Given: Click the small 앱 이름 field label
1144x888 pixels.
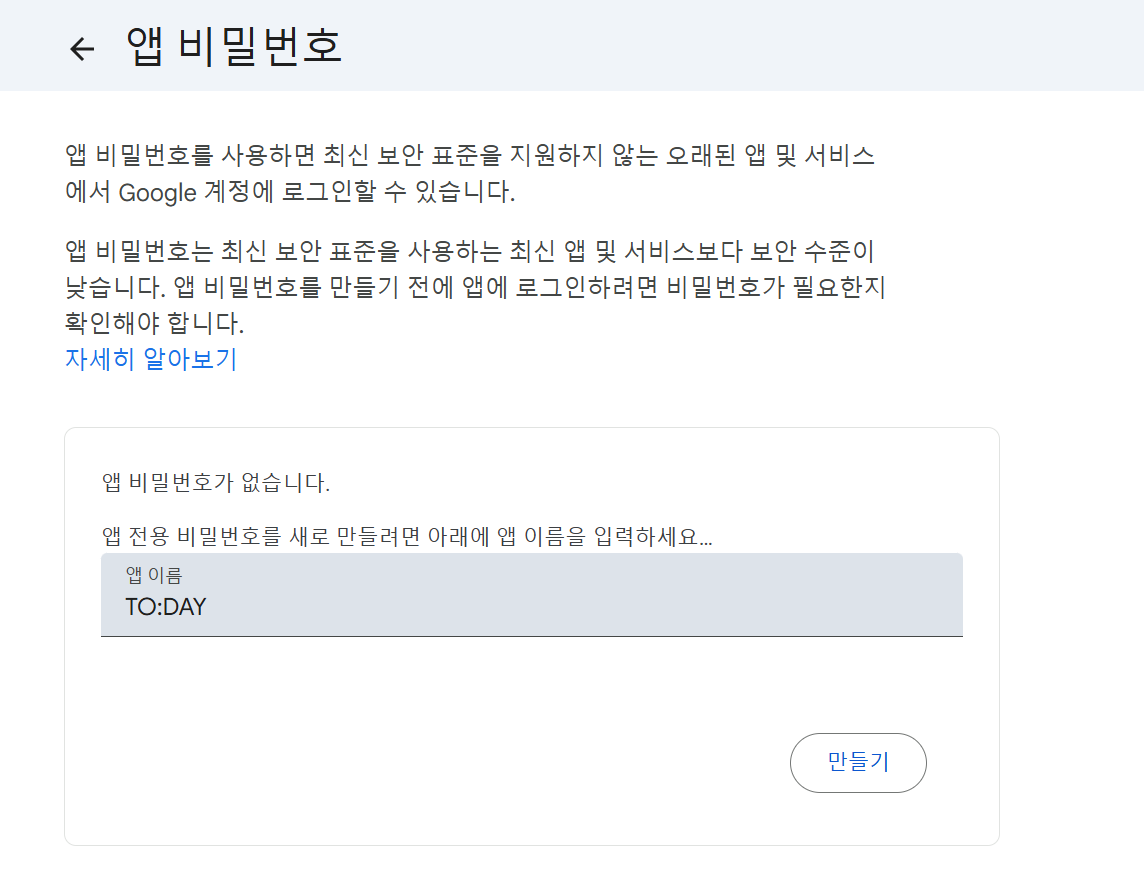Looking at the screenshot, I should (154, 575).
